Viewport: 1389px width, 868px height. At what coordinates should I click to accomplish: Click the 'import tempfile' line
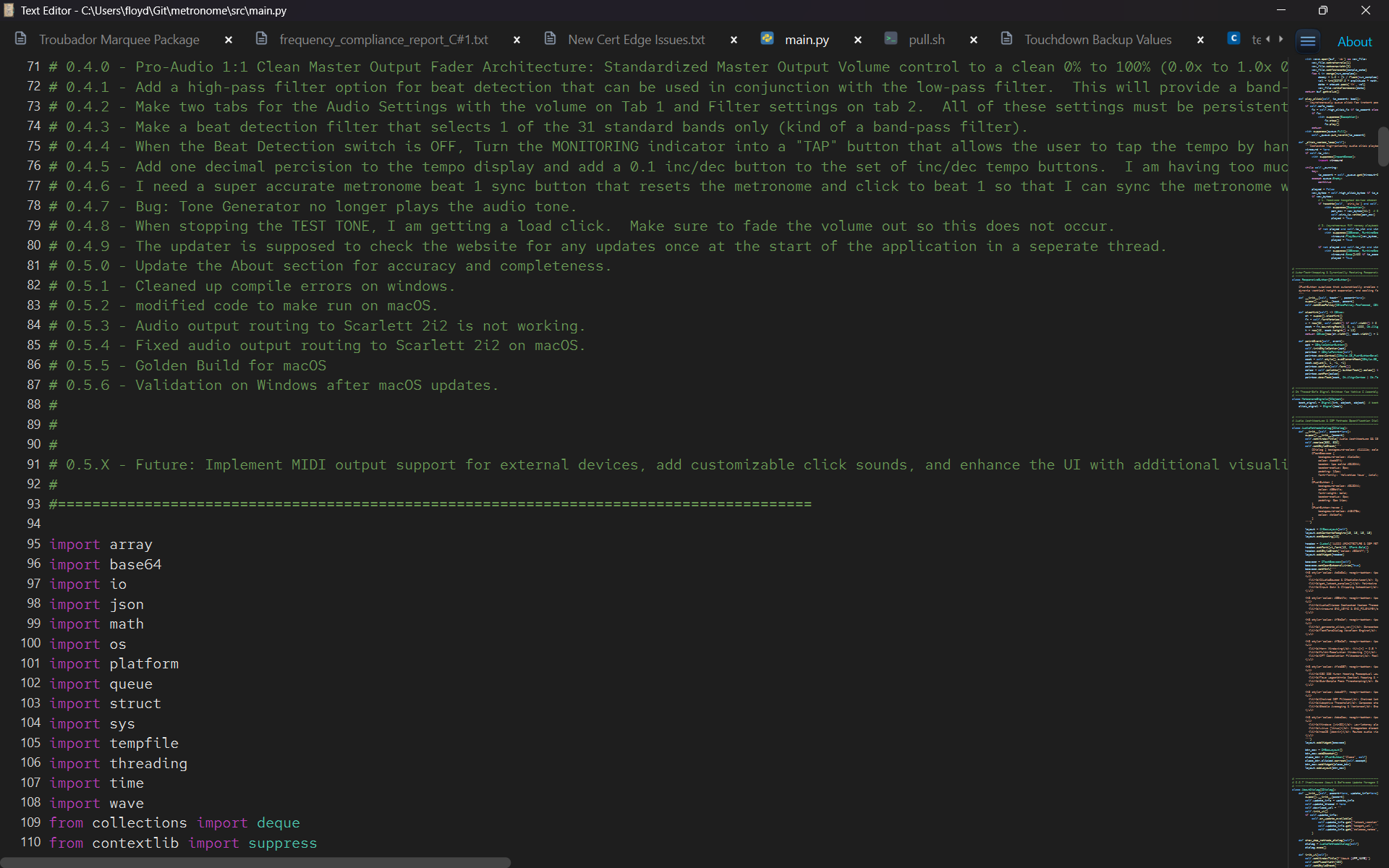[x=114, y=743]
